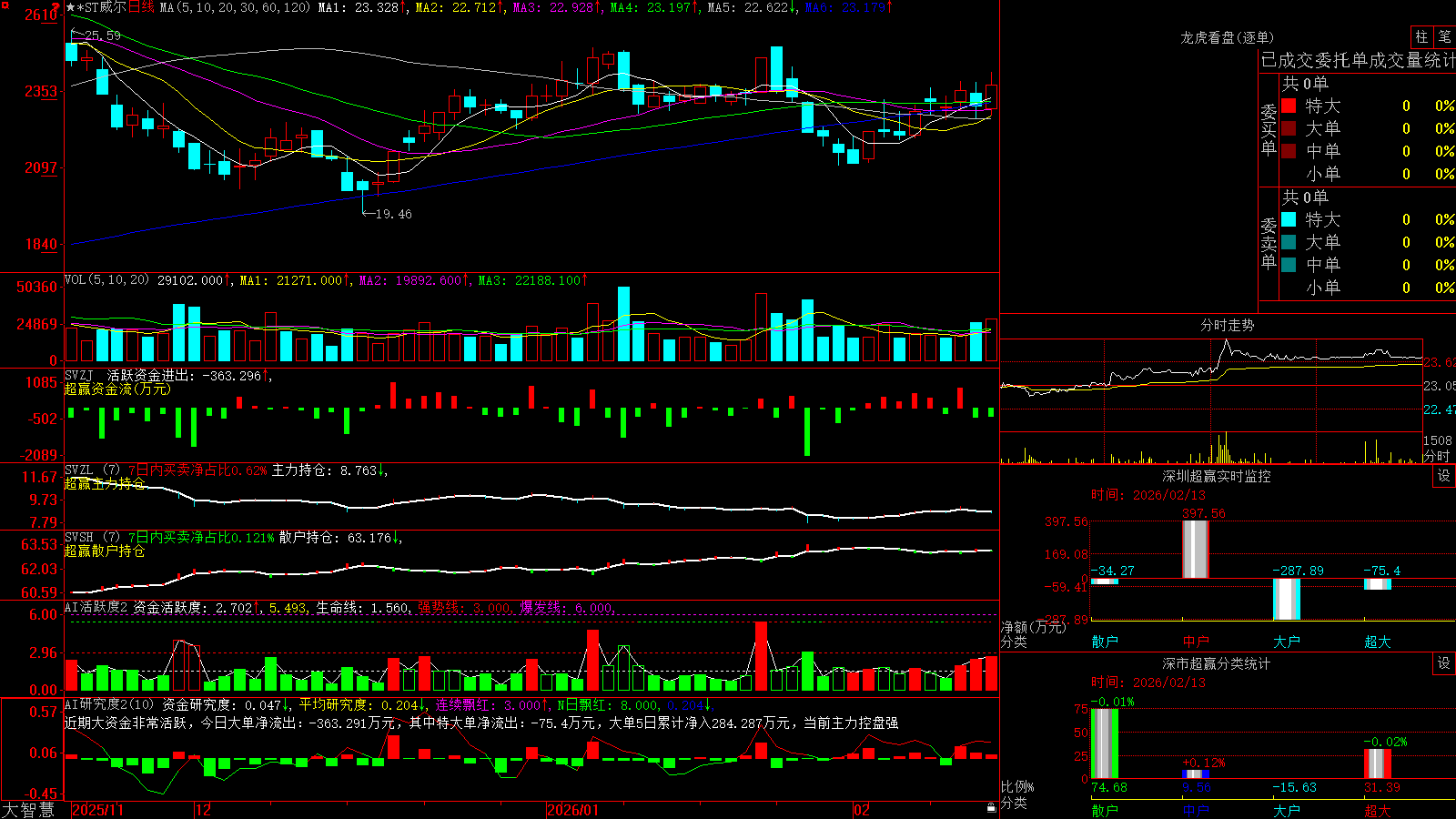Click the 中户 397.56 net amount bar
1456x819 pixels.
point(1196,550)
